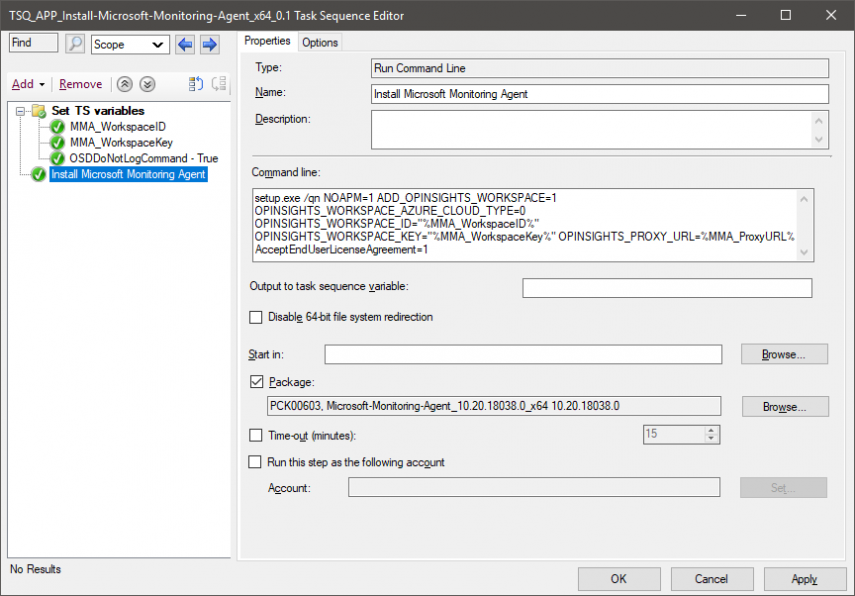Viewport: 855px width, 596px height.
Task: Click the Output to task sequence variable field
Action: 666,288
